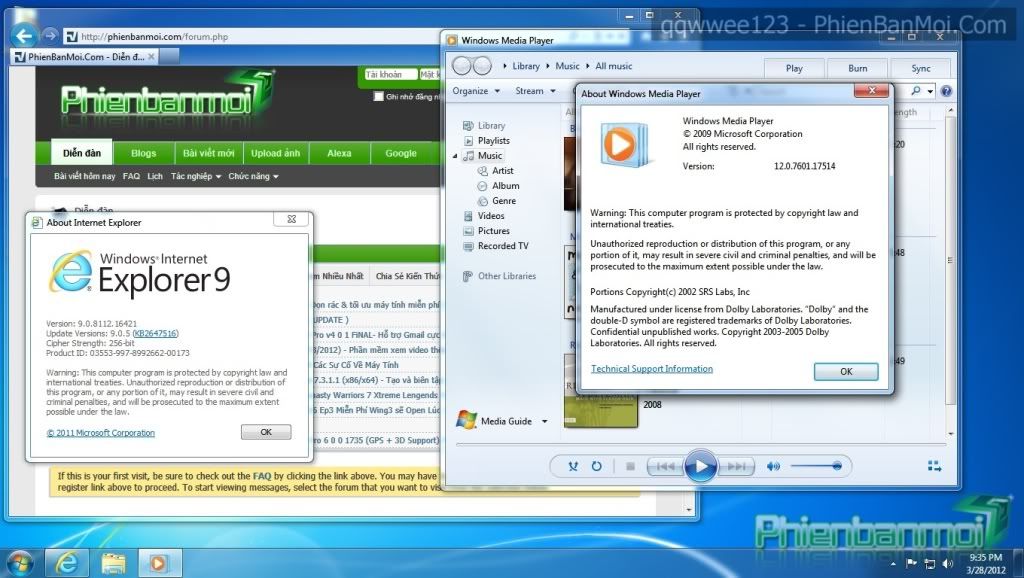Go forward in Internet Explorer
This screenshot has width=1024, height=578.
click(50, 35)
